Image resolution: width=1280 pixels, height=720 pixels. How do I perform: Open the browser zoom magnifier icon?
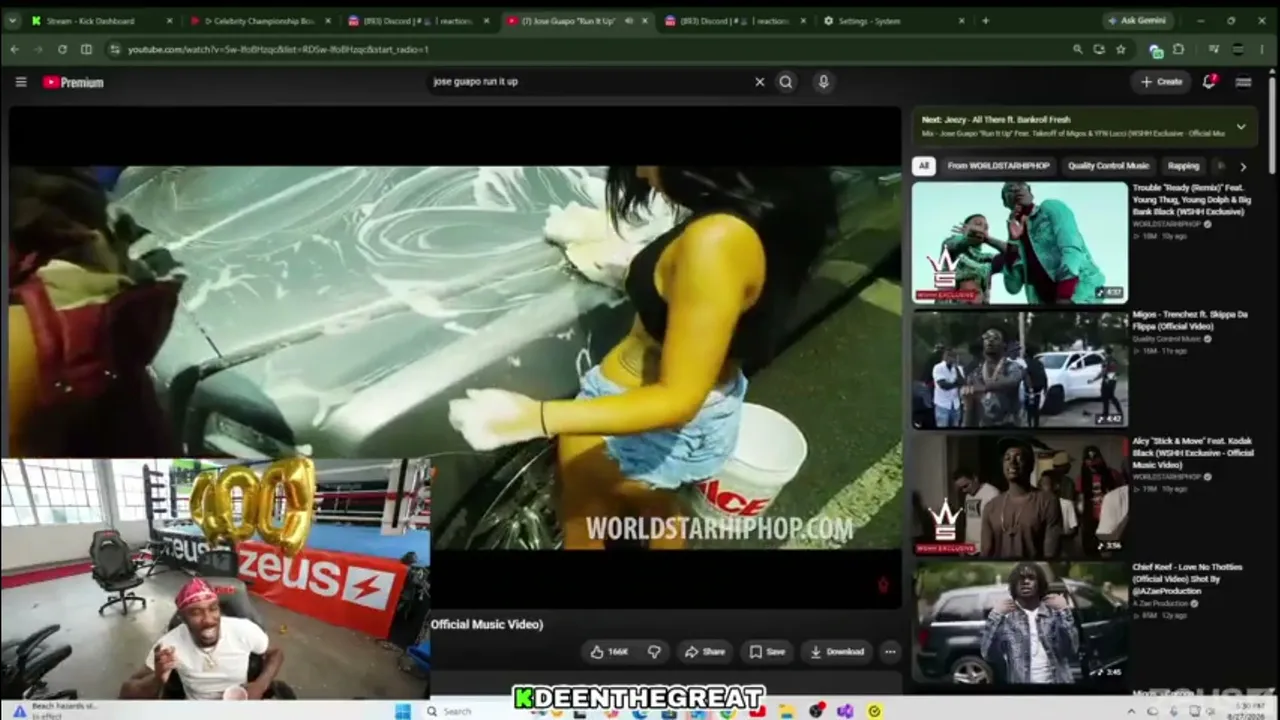1077,49
